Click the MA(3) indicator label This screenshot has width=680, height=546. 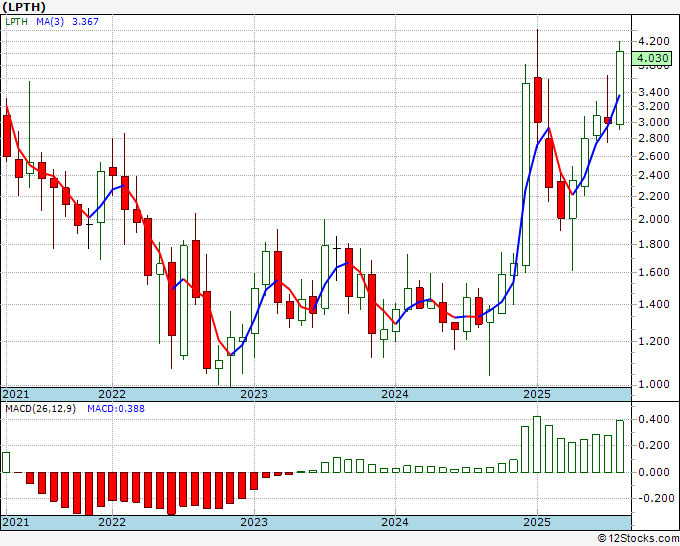50,21
